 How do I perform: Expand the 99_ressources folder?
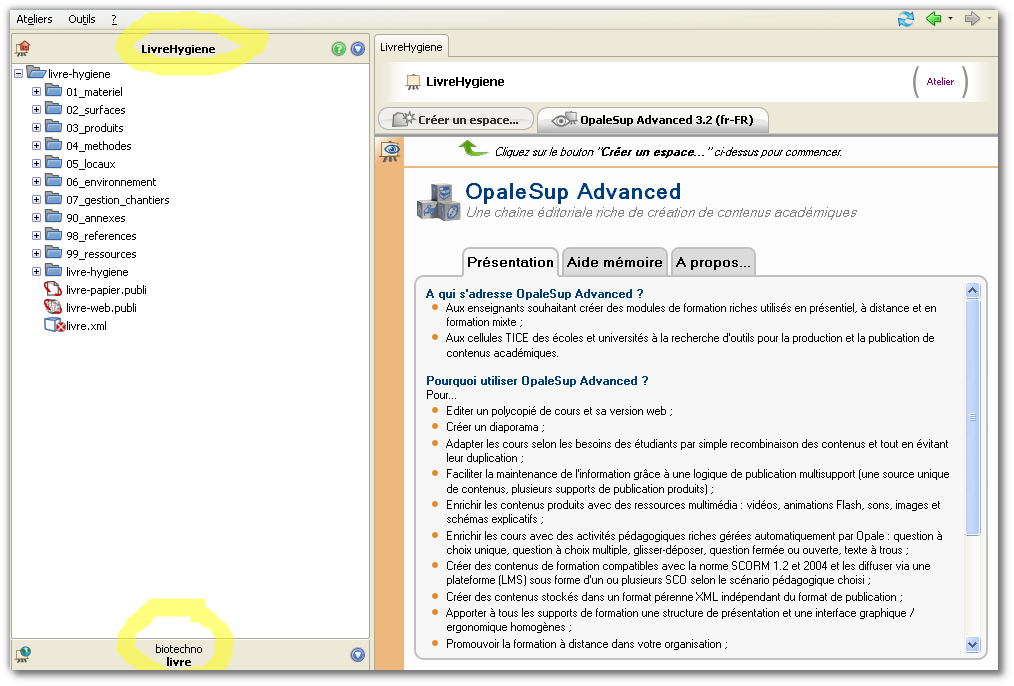(x=36, y=254)
